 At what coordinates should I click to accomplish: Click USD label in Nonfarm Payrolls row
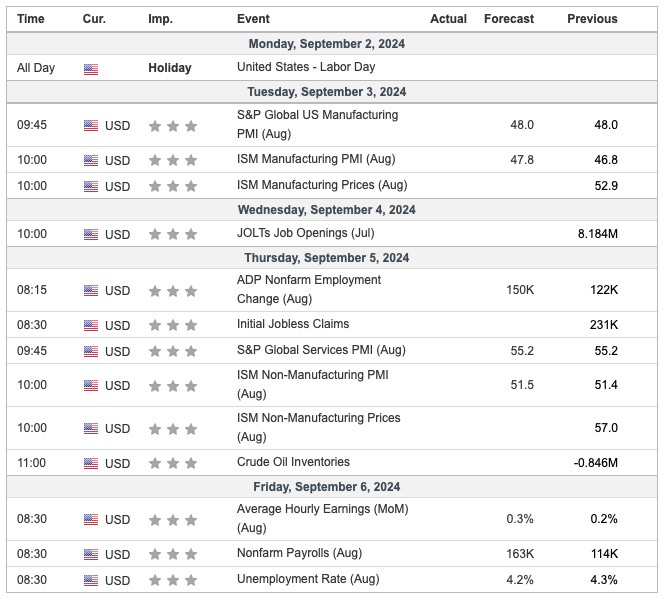(x=117, y=555)
